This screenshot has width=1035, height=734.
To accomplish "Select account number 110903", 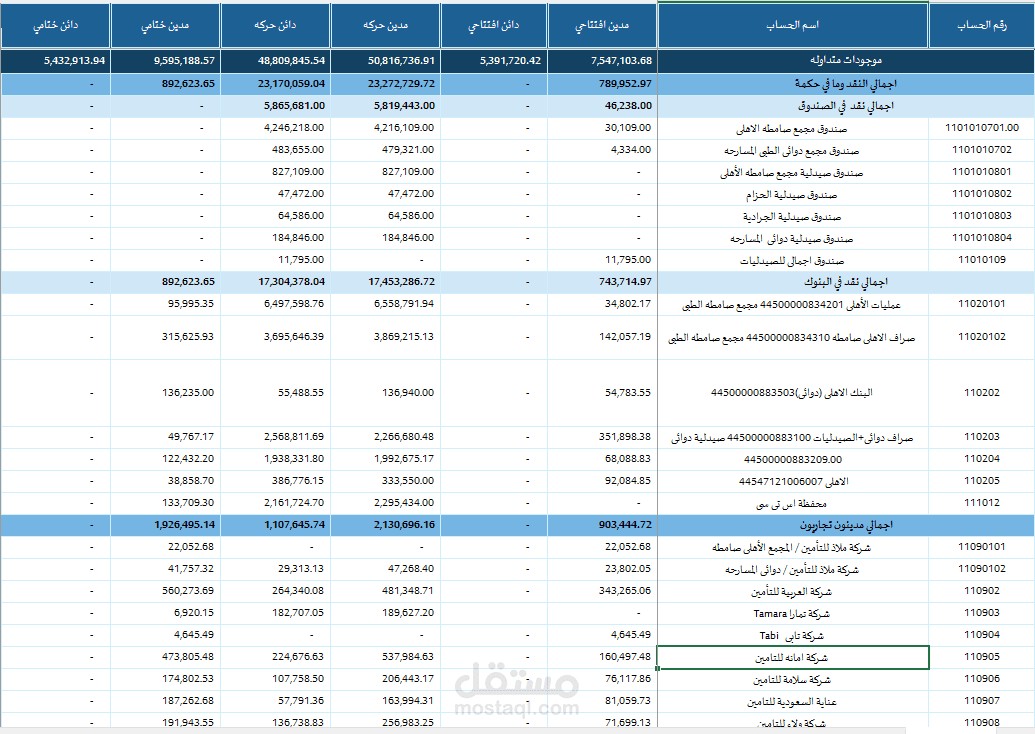I will (982, 613).
